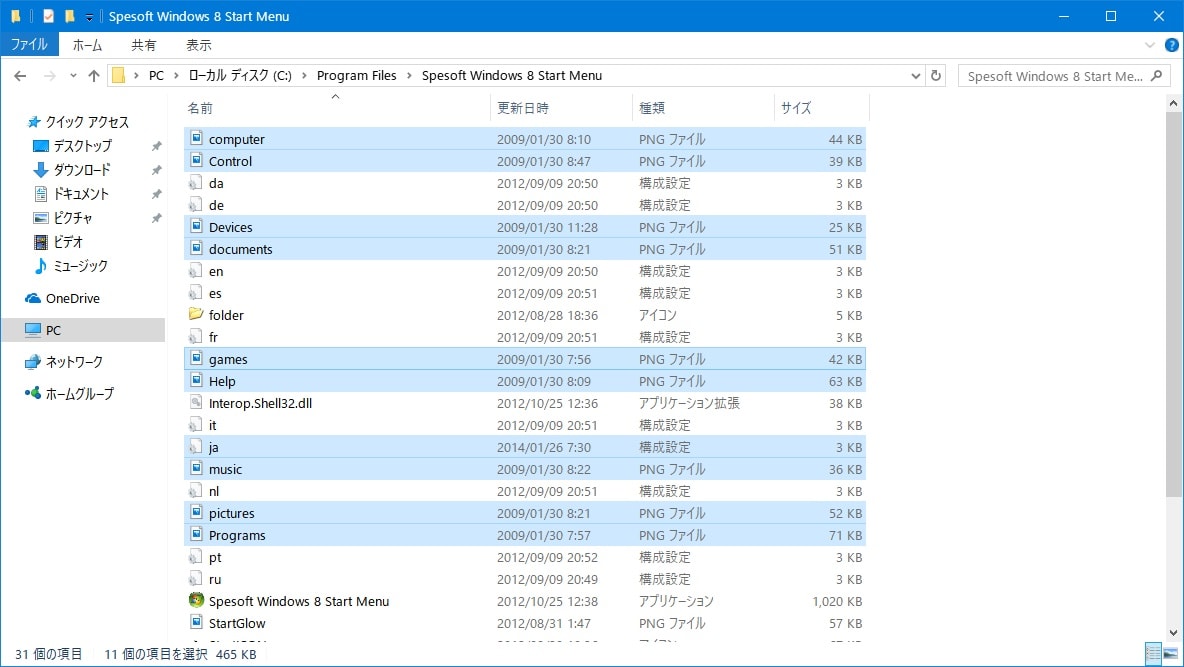Screen dimensions: 1184x667
Task: Open the recent locations dropdown arrow
Action: [72, 76]
